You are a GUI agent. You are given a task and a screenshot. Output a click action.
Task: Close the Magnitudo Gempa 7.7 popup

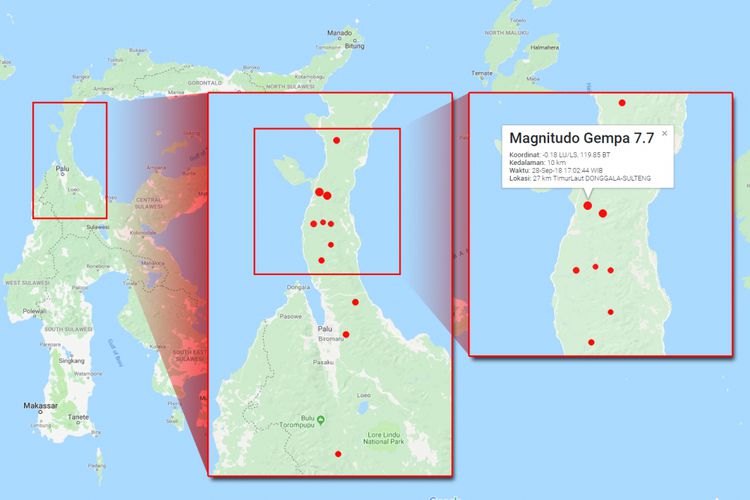coord(665,132)
